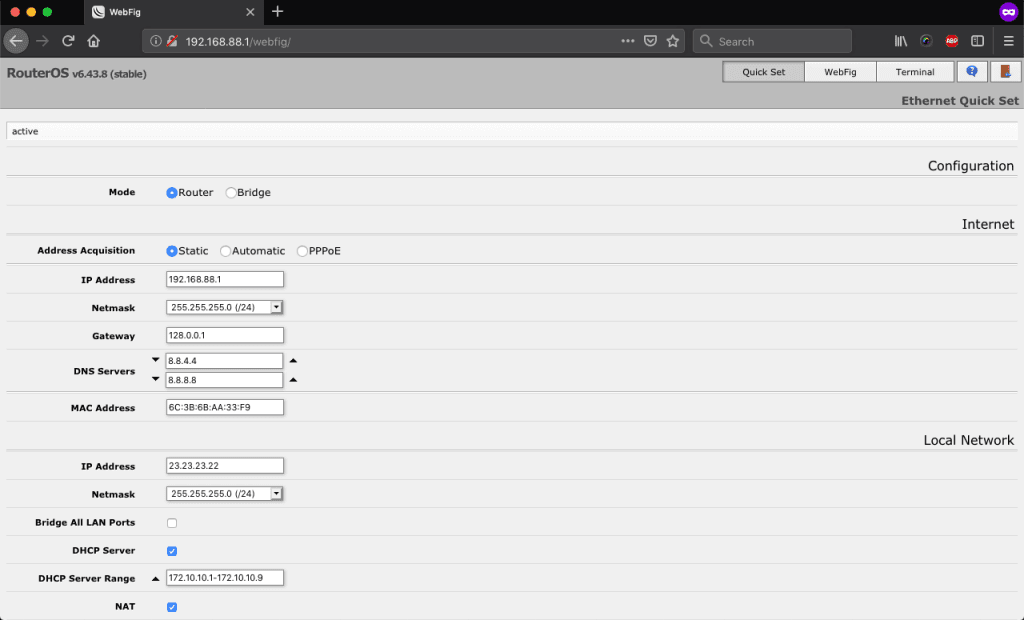Image resolution: width=1024 pixels, height=620 pixels.
Task: Click the browser forward arrow
Action: (42, 41)
